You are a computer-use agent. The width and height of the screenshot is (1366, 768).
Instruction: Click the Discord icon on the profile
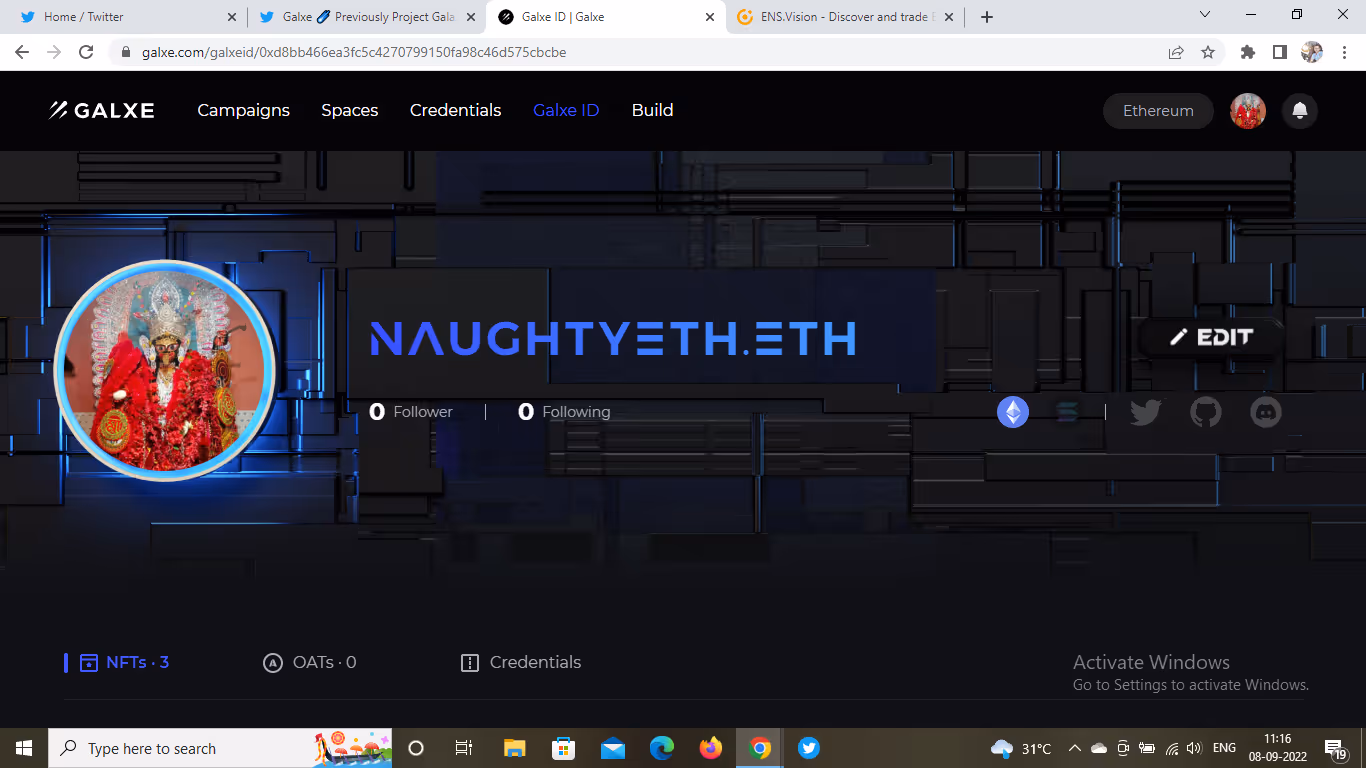point(1266,412)
